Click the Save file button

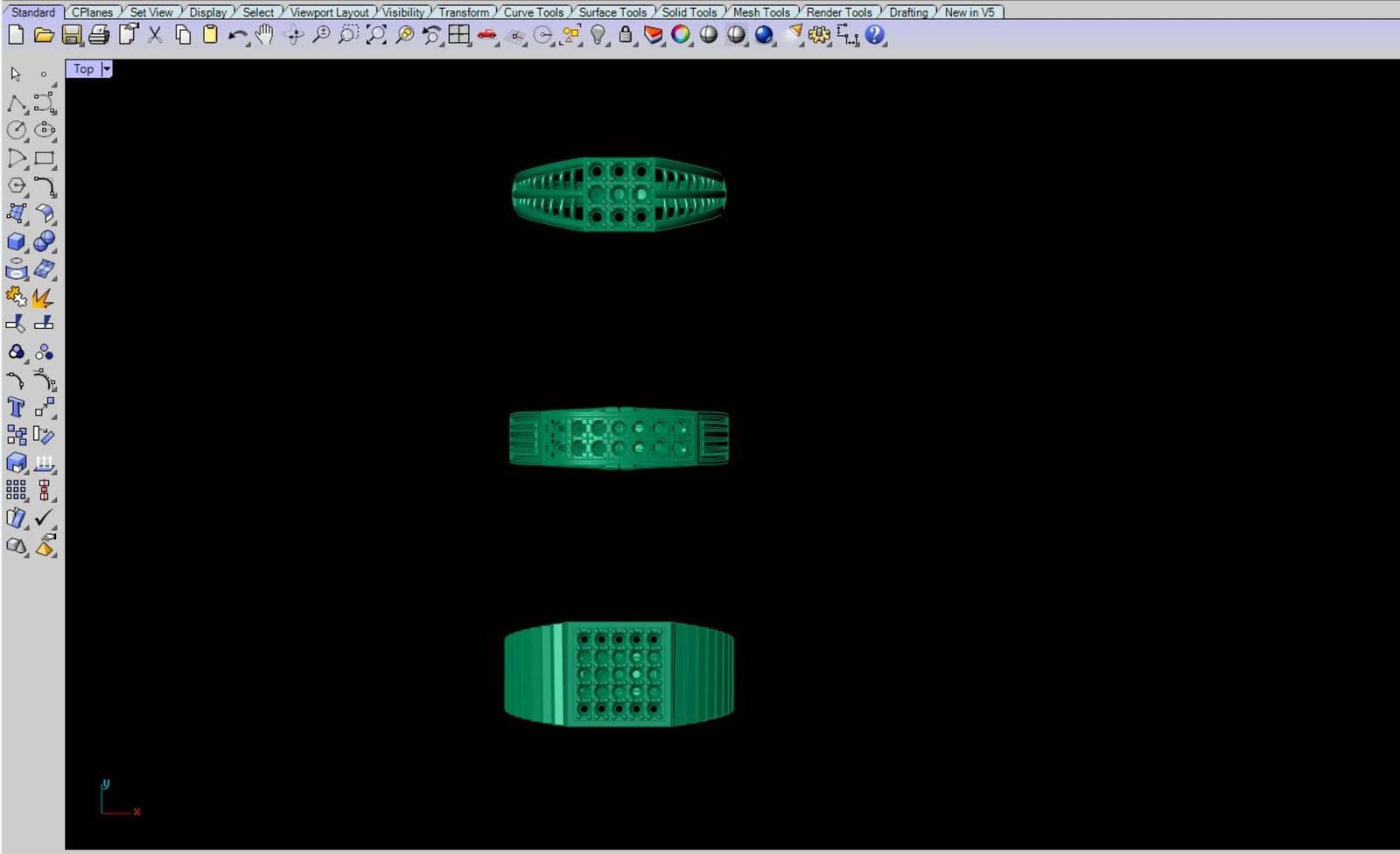(x=72, y=35)
